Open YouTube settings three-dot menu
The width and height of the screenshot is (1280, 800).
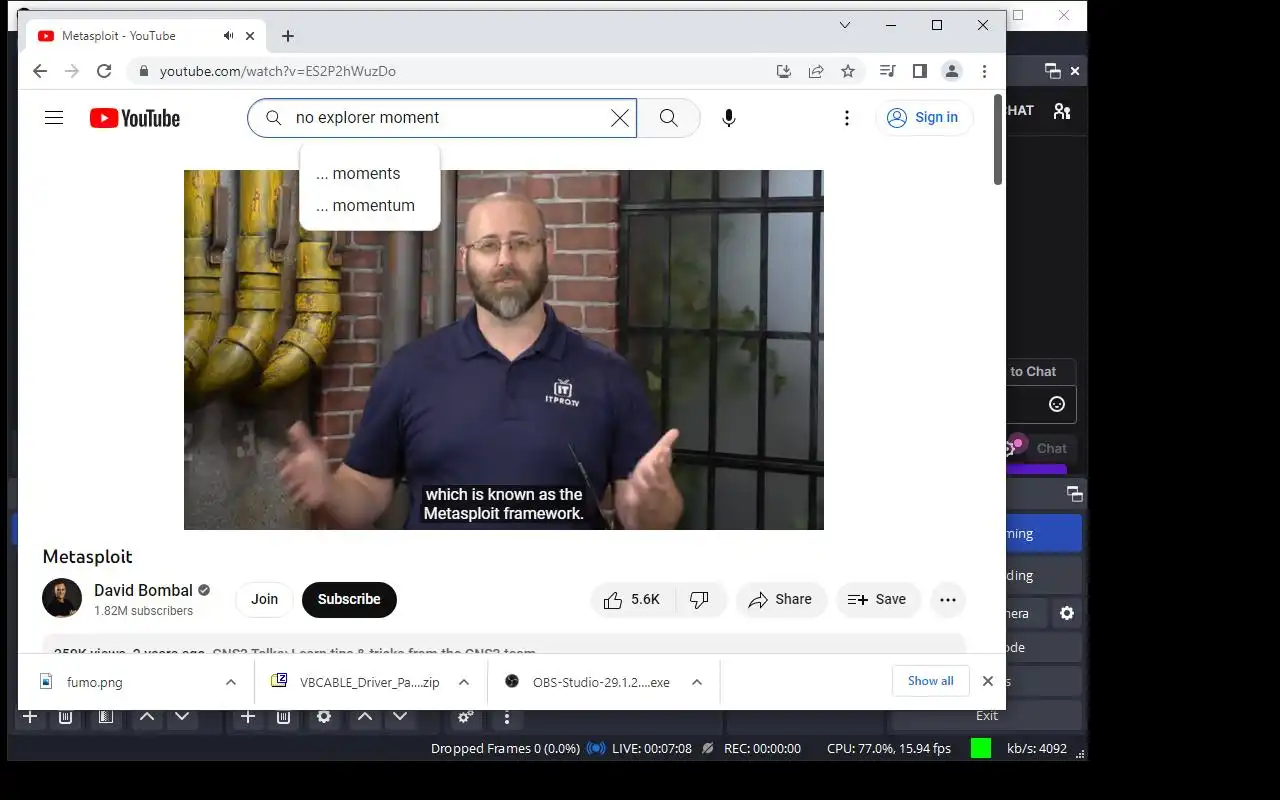[846, 118]
